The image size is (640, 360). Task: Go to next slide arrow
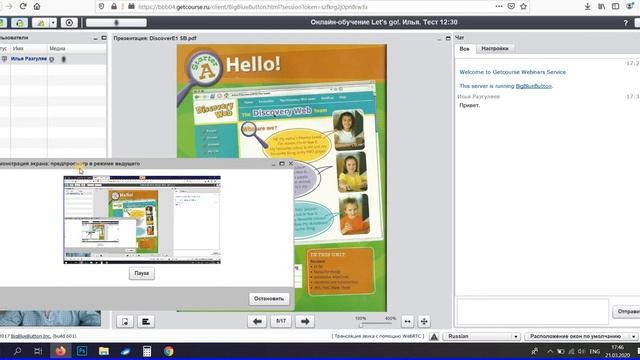pyautogui.click(x=305, y=322)
